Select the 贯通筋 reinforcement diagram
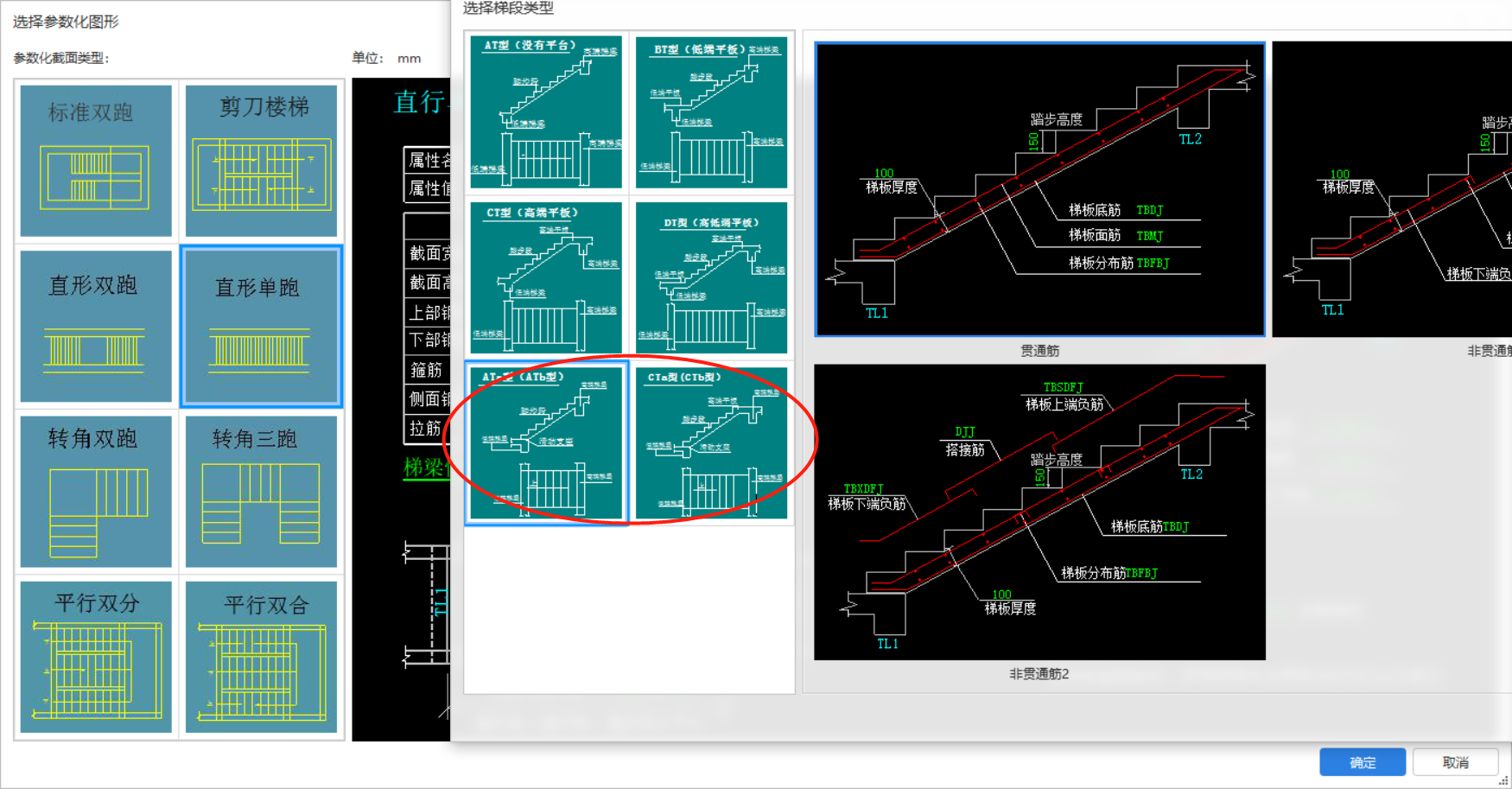Image resolution: width=1512 pixels, height=789 pixels. 1040,189
